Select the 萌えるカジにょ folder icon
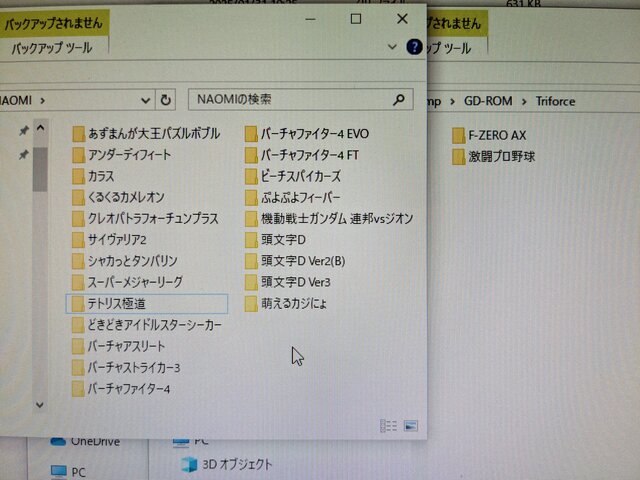Image resolution: width=640 pixels, height=480 pixels. [x=251, y=304]
